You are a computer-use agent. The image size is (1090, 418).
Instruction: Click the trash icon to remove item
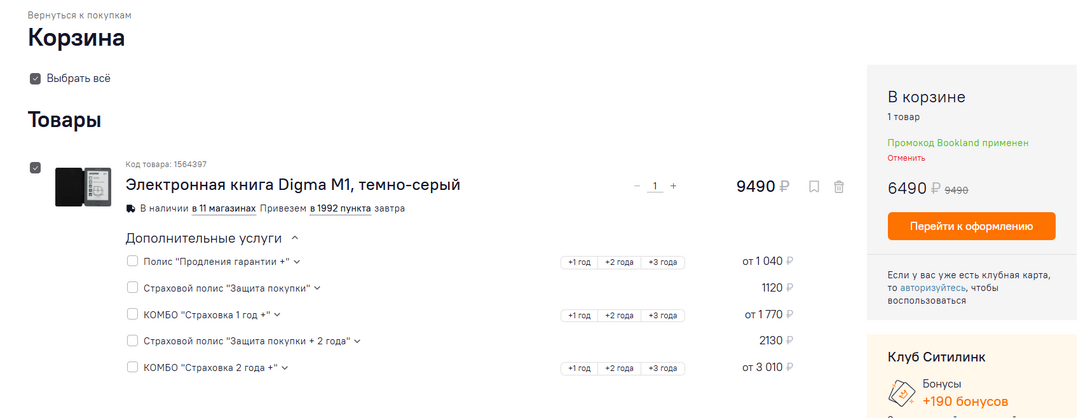[x=839, y=186]
